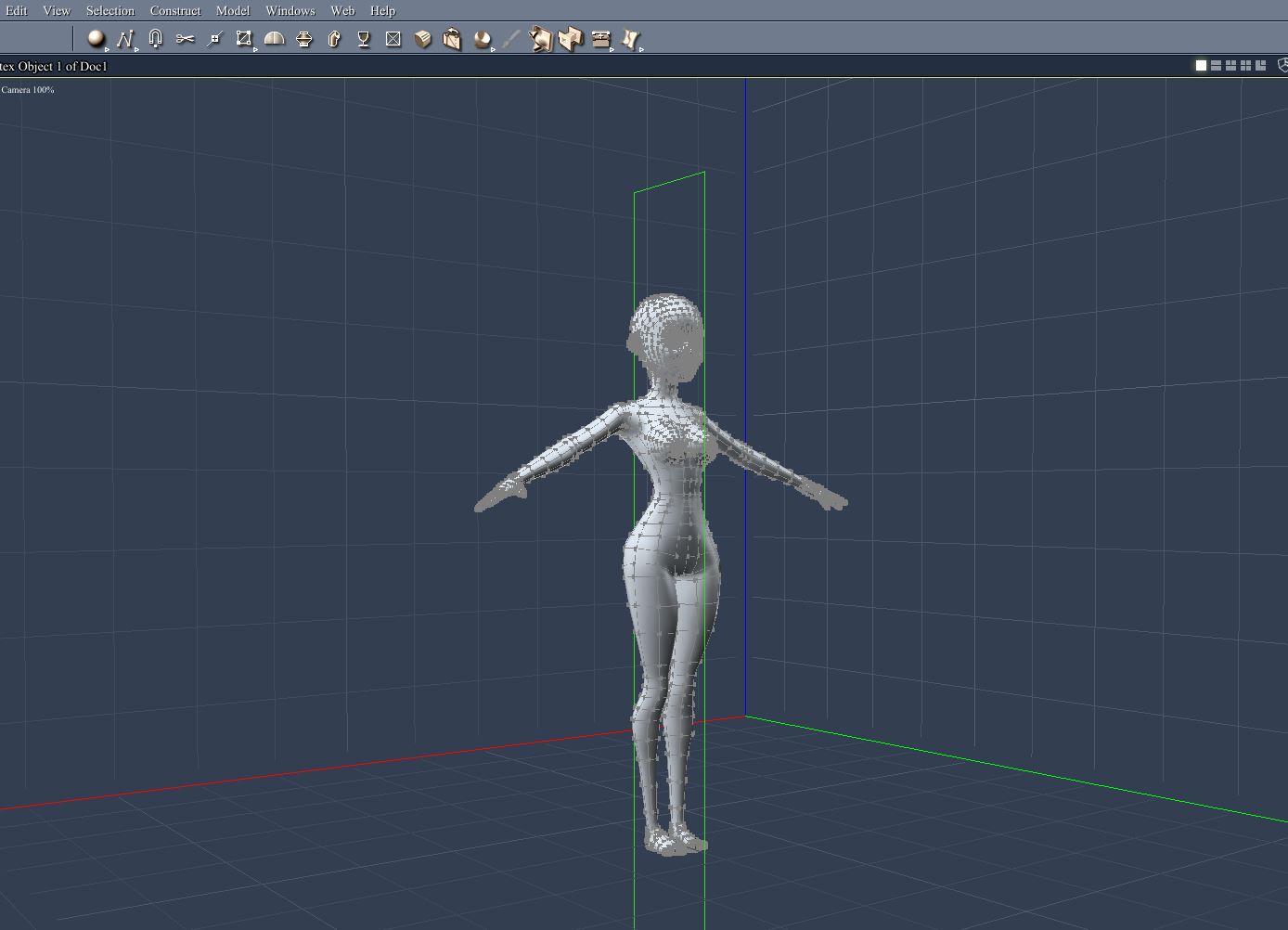The image size is (1288, 930).
Task: Open the Web menu
Action: click(342, 10)
